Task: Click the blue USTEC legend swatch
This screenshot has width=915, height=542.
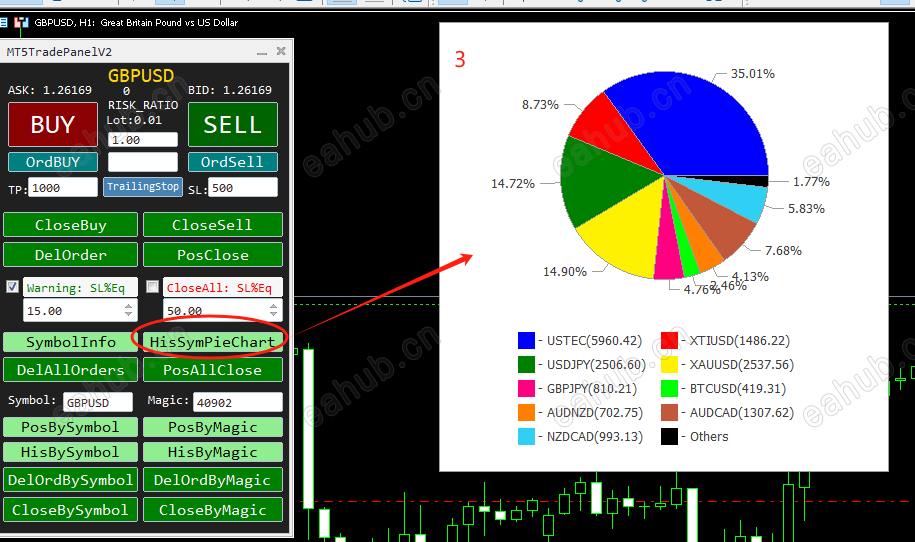Action: tap(526, 340)
